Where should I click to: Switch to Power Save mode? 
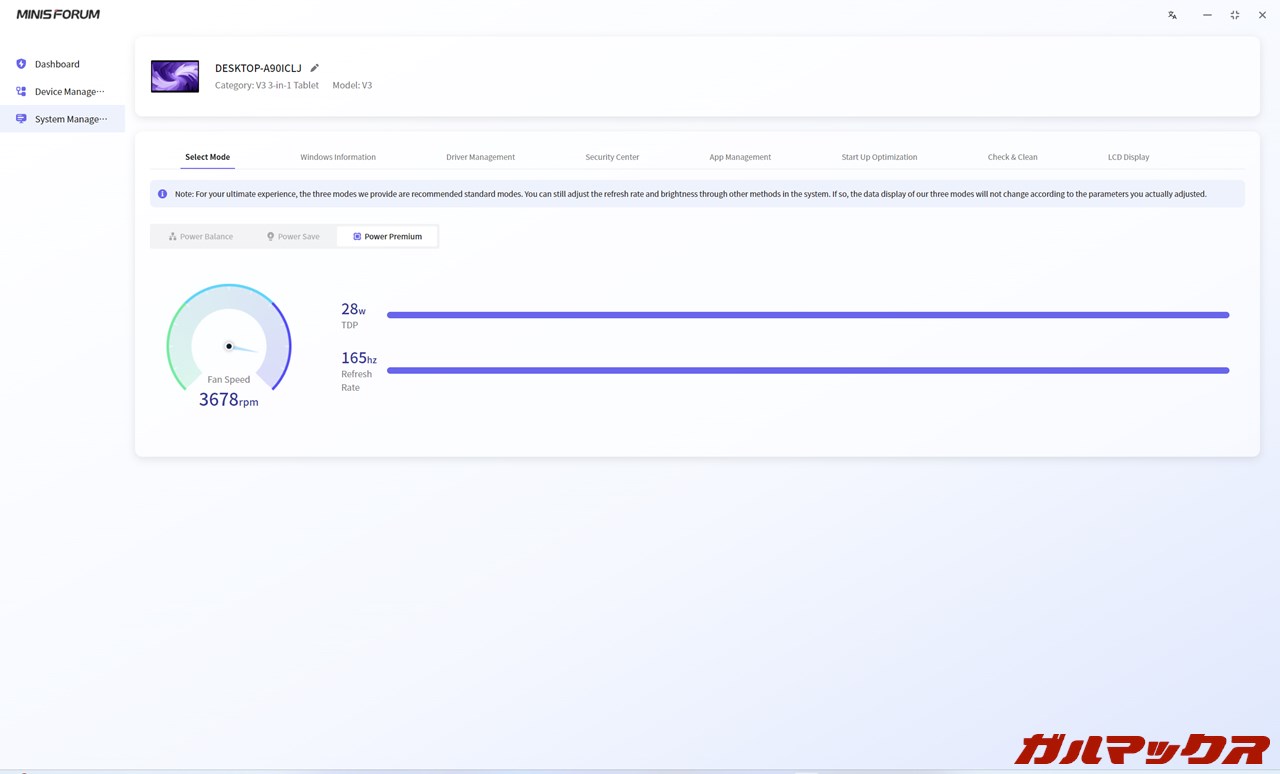[293, 237]
